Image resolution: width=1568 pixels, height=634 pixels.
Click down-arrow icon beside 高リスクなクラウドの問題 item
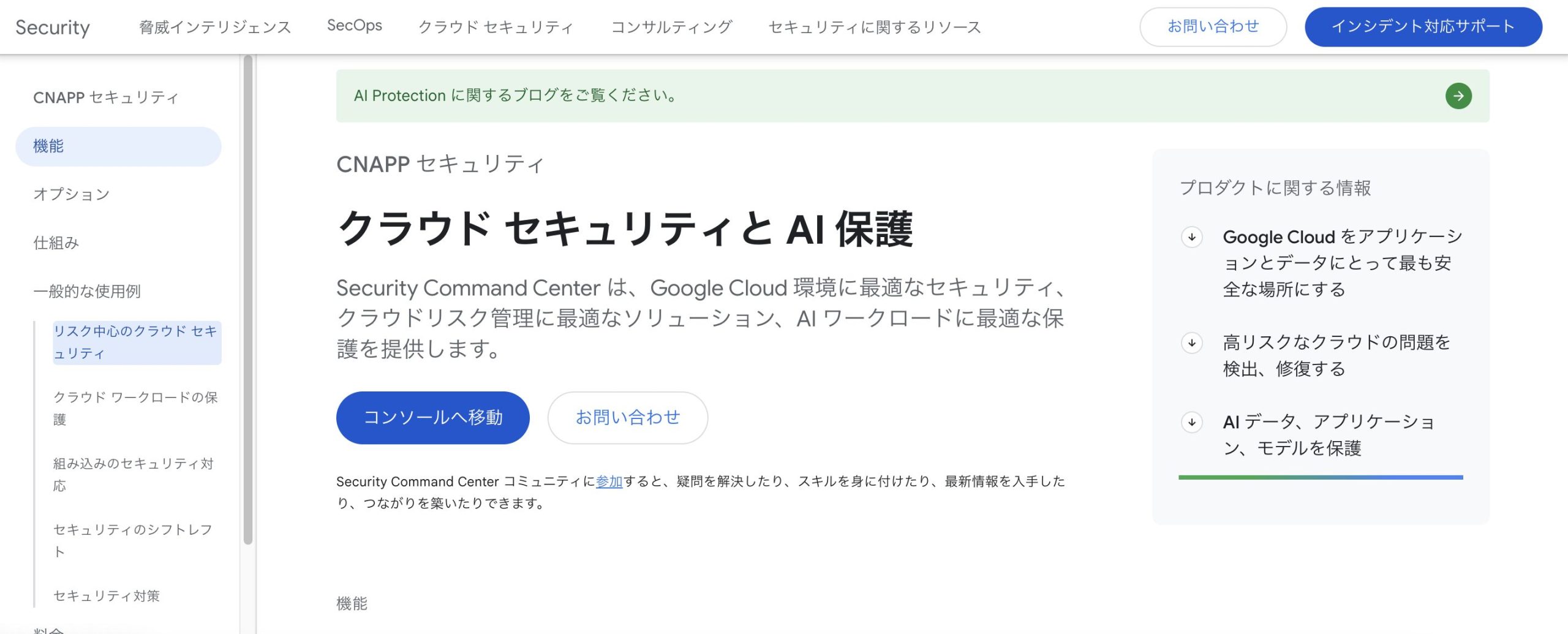pyautogui.click(x=1192, y=343)
